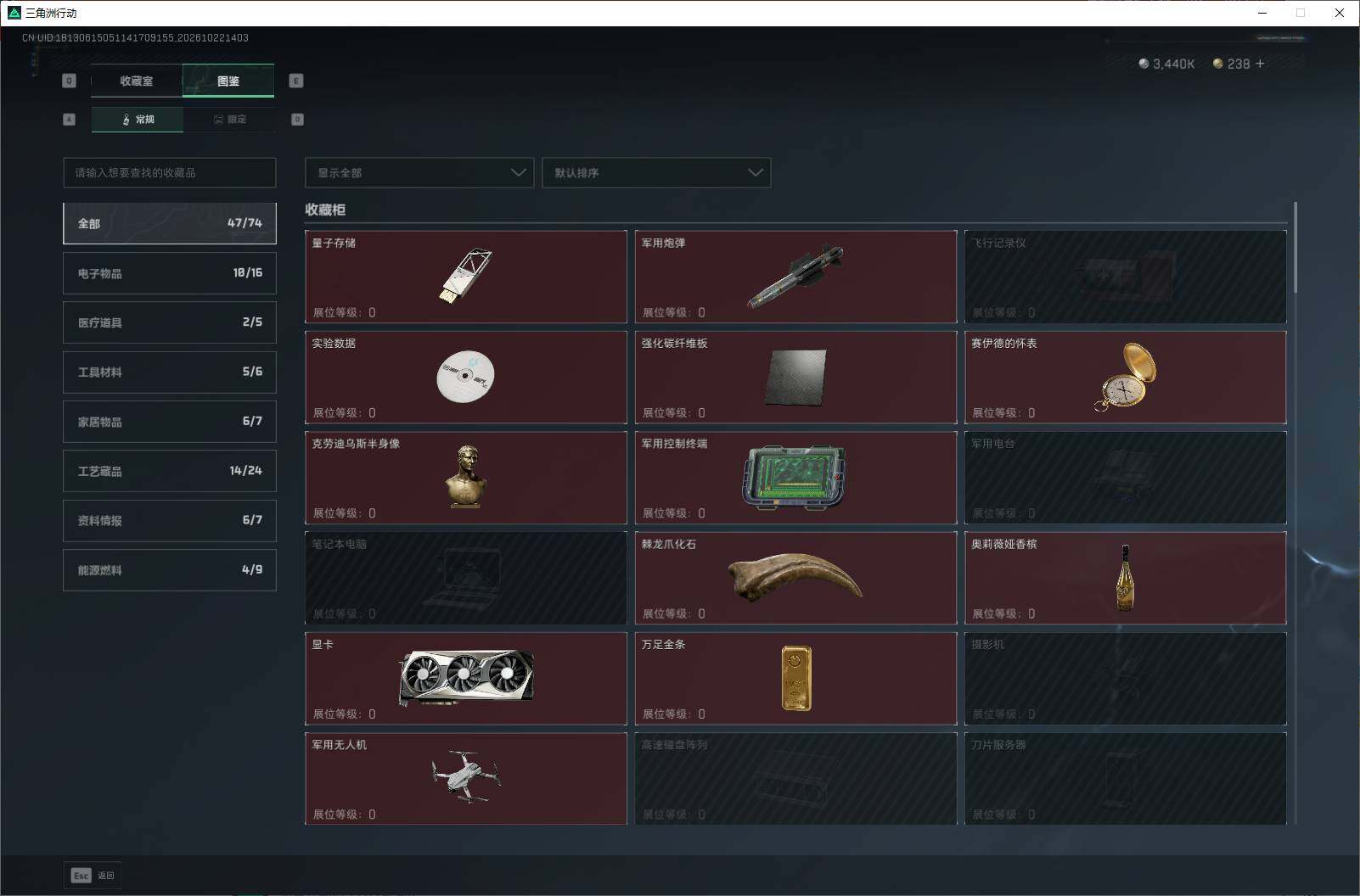Filter by 资料情报 category
The height and width of the screenshot is (896, 1360).
[x=170, y=520]
